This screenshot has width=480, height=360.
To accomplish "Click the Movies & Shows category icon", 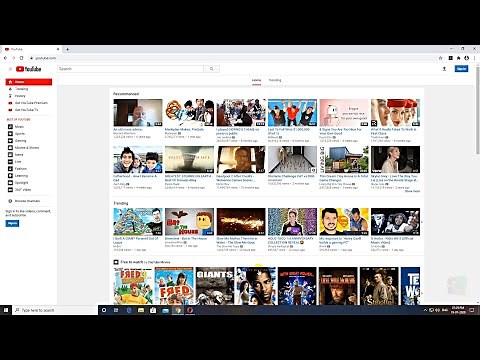I will pyautogui.click(x=10, y=148).
